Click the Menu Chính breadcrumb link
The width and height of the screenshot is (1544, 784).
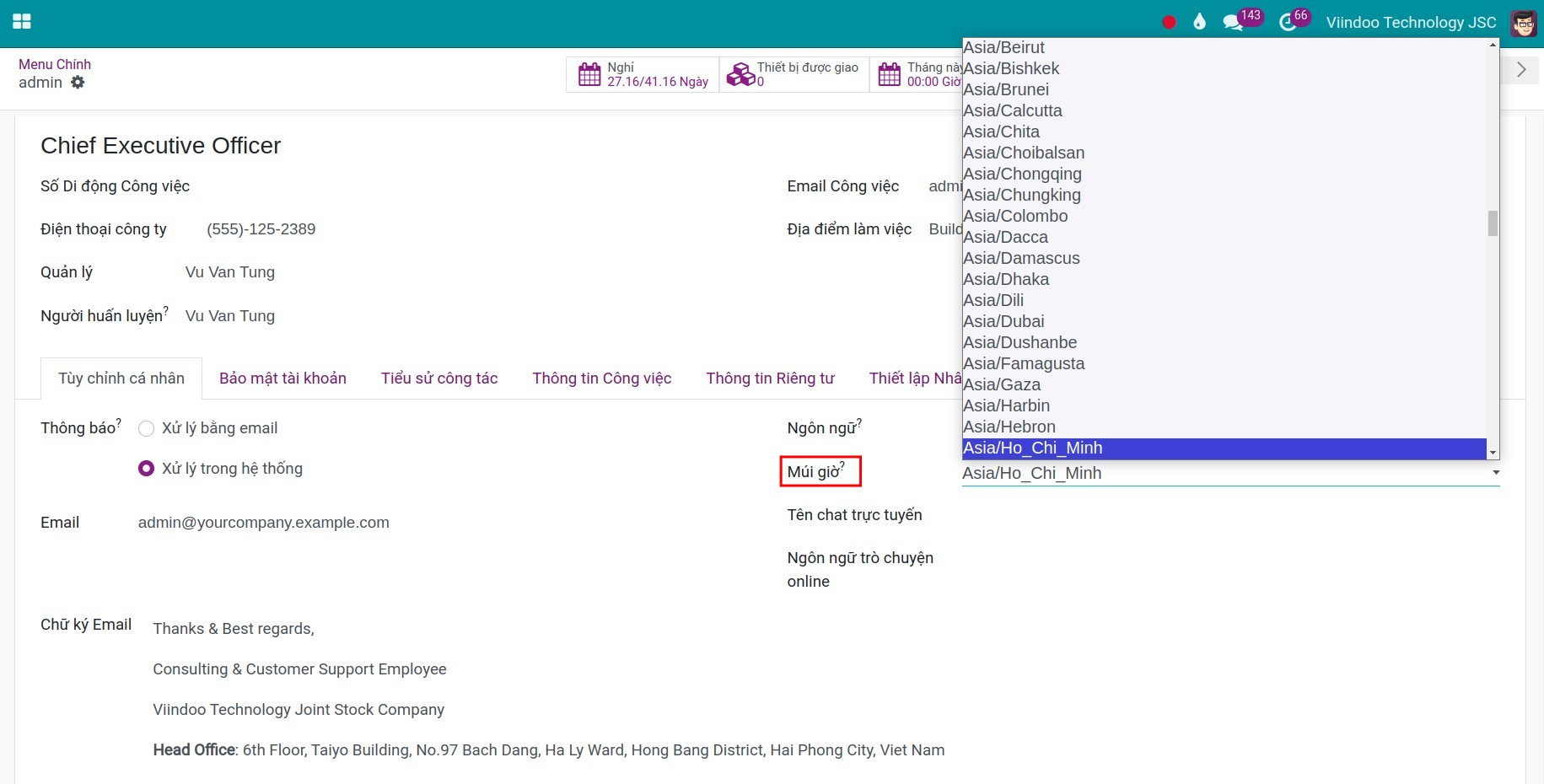(x=55, y=64)
